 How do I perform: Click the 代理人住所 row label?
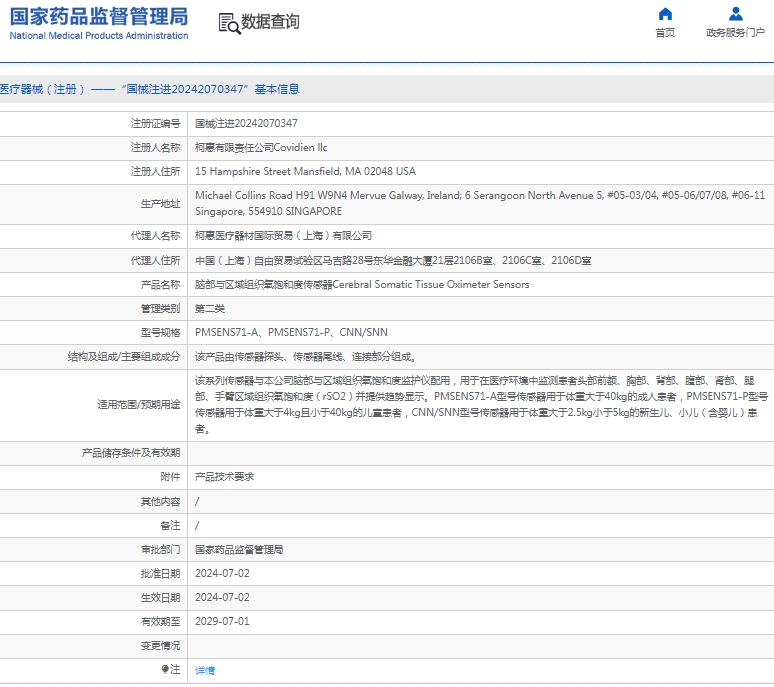pyautogui.click(x=155, y=261)
